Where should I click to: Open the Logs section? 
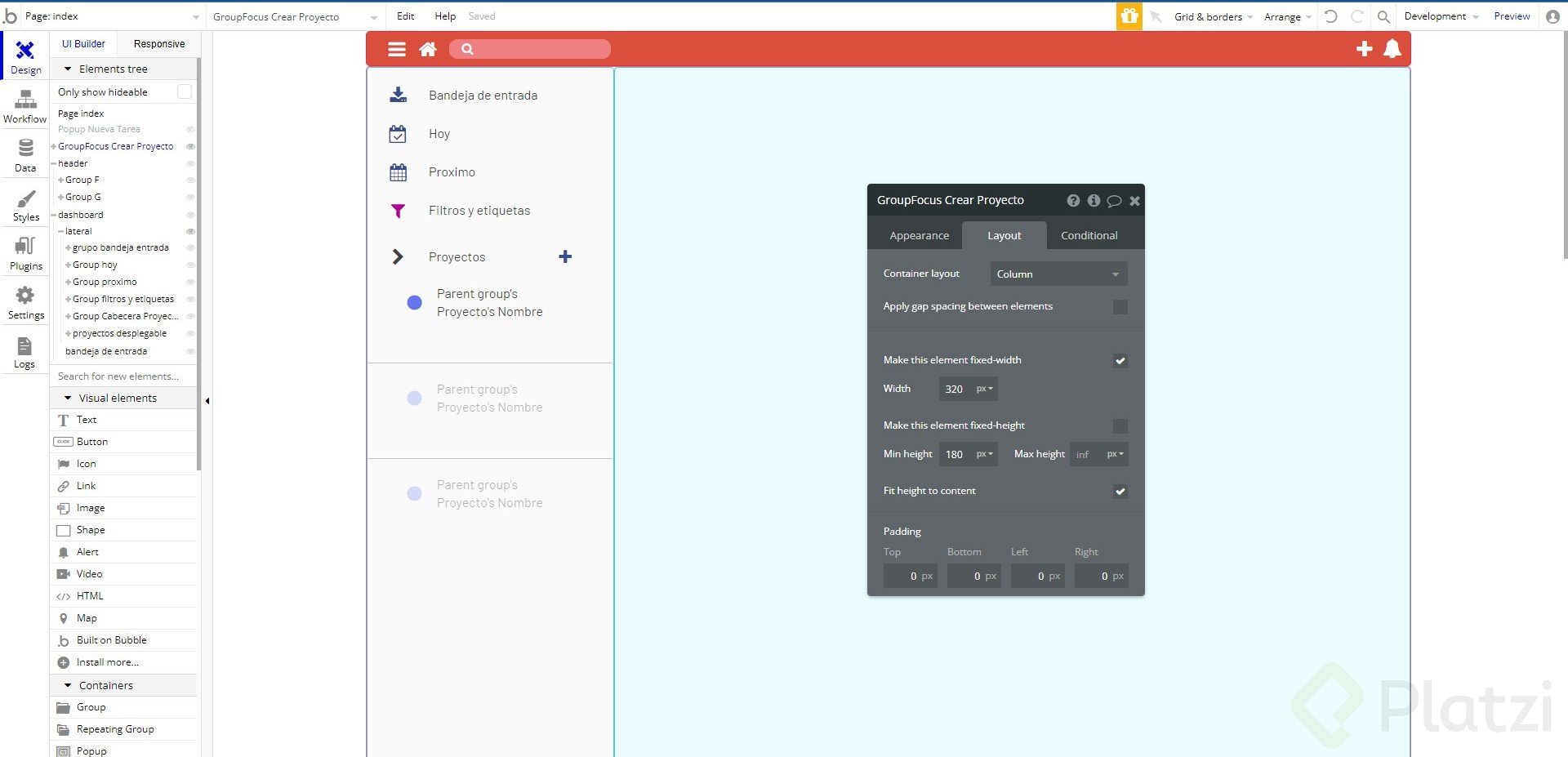pyautogui.click(x=25, y=352)
